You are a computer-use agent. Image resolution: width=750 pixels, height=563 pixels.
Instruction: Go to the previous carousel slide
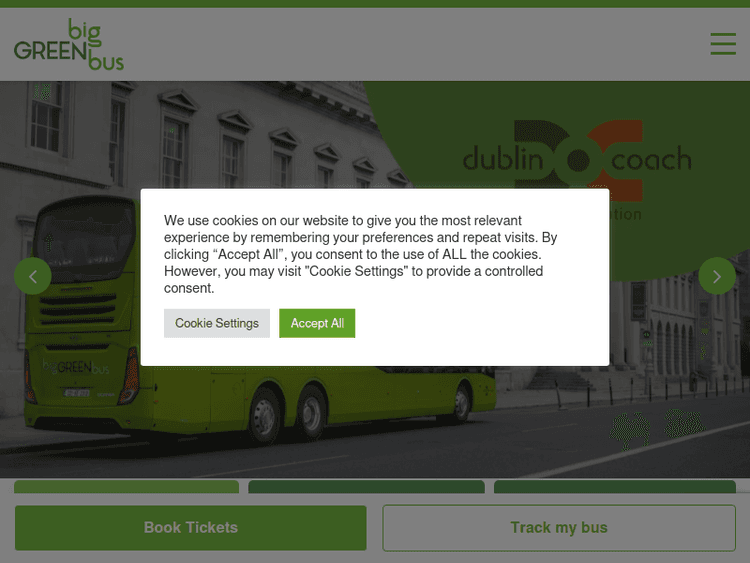32,276
